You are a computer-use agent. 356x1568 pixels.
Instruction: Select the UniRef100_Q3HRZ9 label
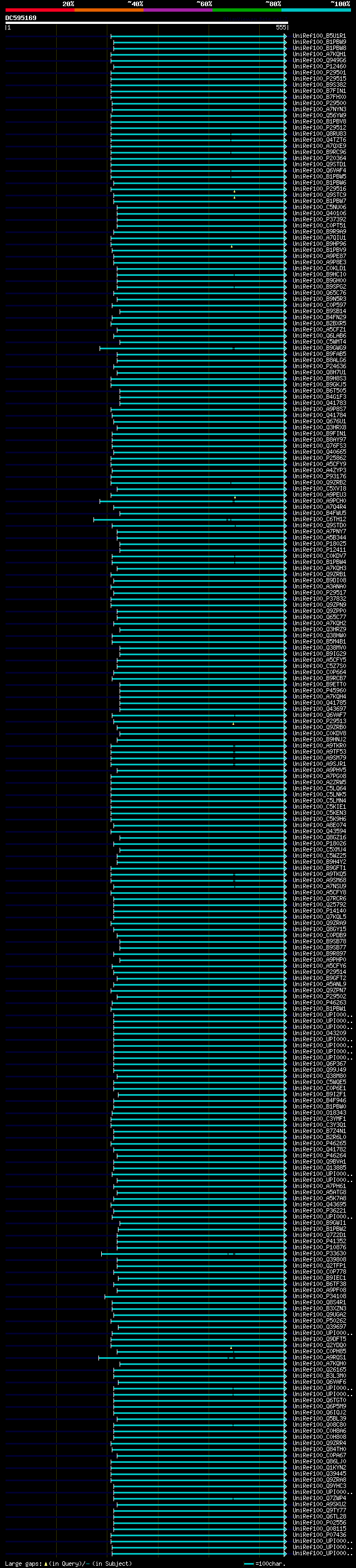coord(319,630)
